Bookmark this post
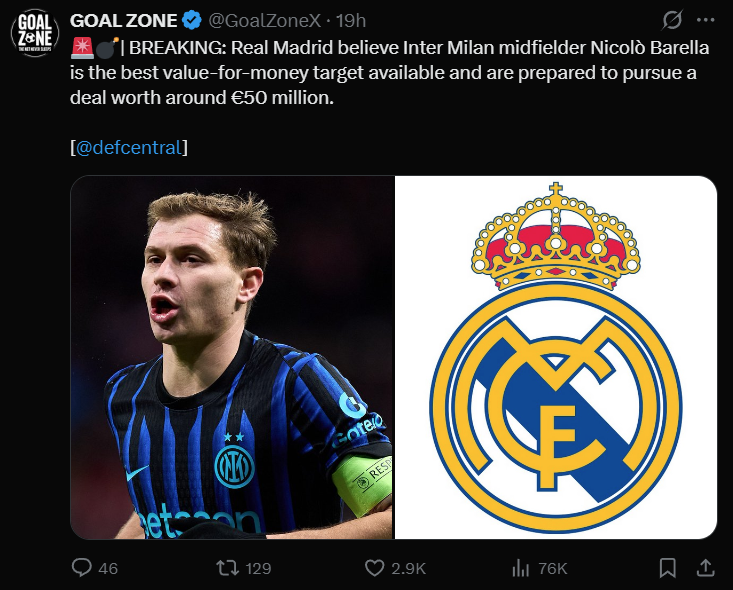Image resolution: width=733 pixels, height=590 pixels. click(667, 568)
